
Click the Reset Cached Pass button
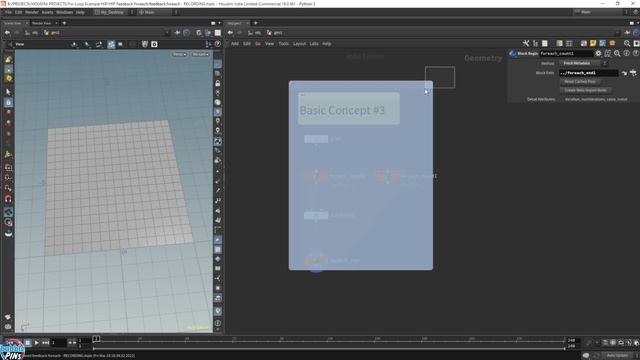tap(580, 82)
